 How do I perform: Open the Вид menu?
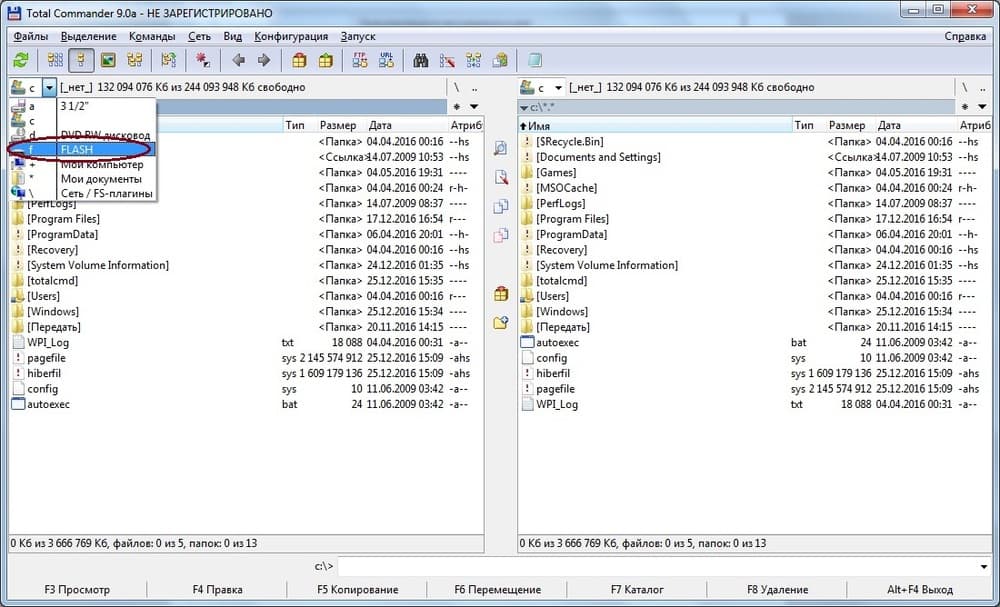point(233,36)
